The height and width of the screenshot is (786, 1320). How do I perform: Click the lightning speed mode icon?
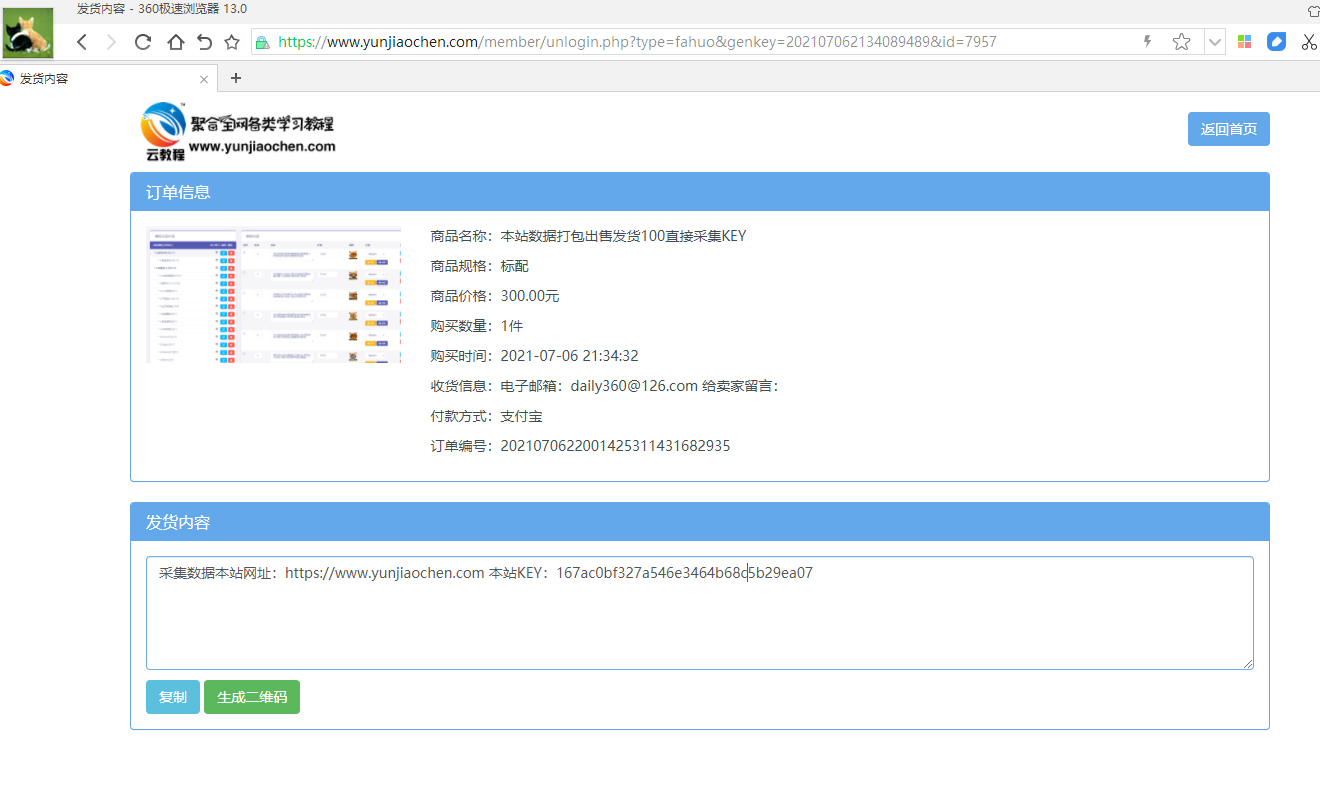pyautogui.click(x=1147, y=42)
